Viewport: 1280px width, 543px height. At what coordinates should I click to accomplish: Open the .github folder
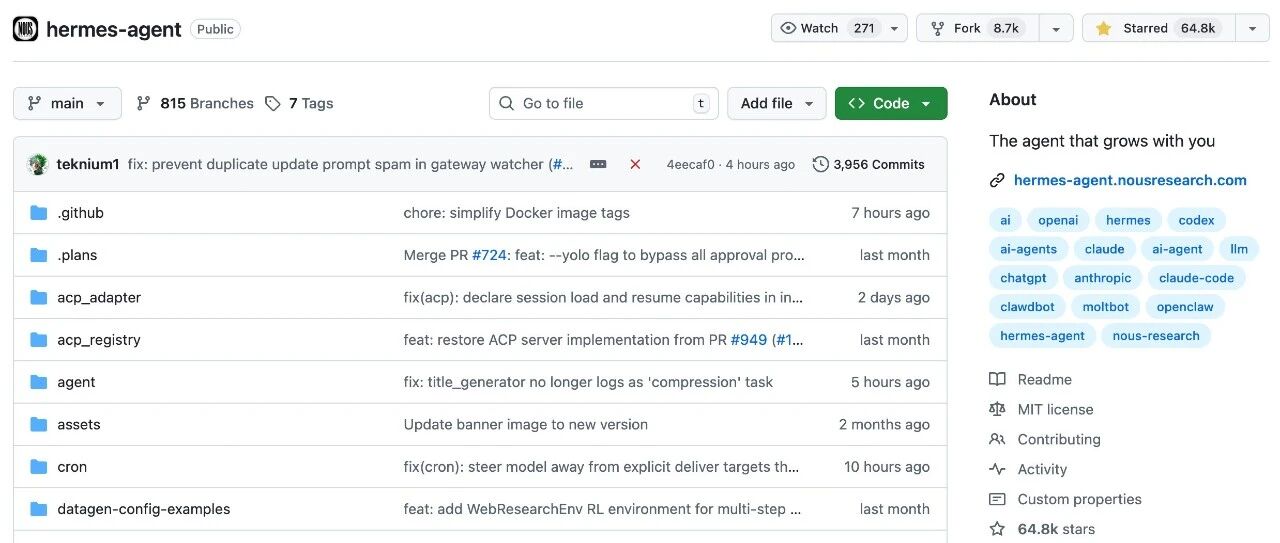[80, 213]
